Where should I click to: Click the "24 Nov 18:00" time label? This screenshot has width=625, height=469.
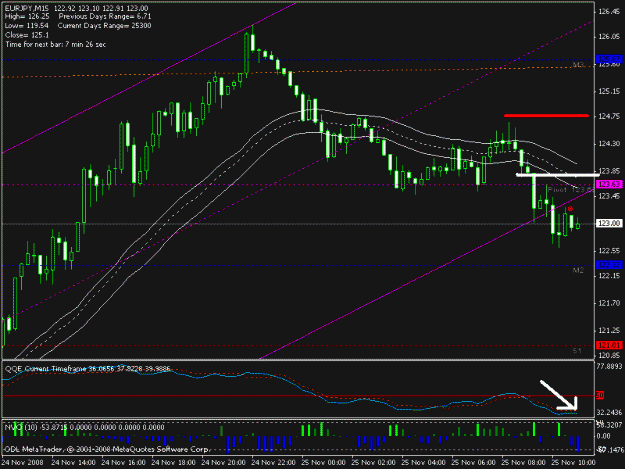click(173, 463)
